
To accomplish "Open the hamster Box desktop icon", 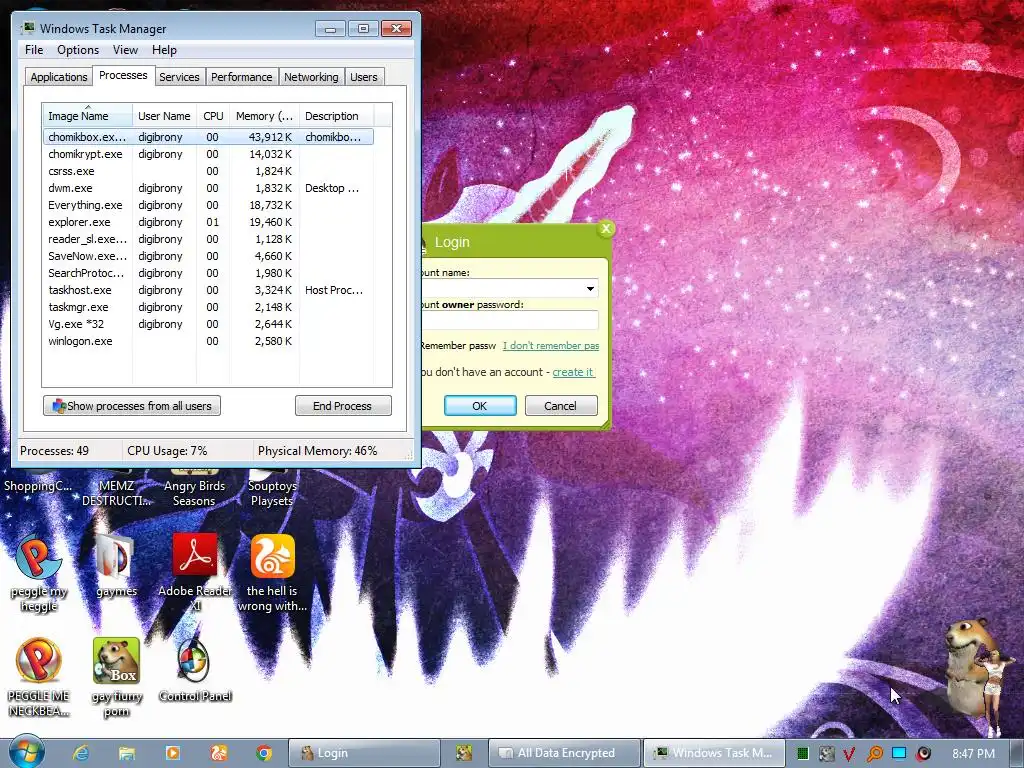I will (x=116, y=677).
